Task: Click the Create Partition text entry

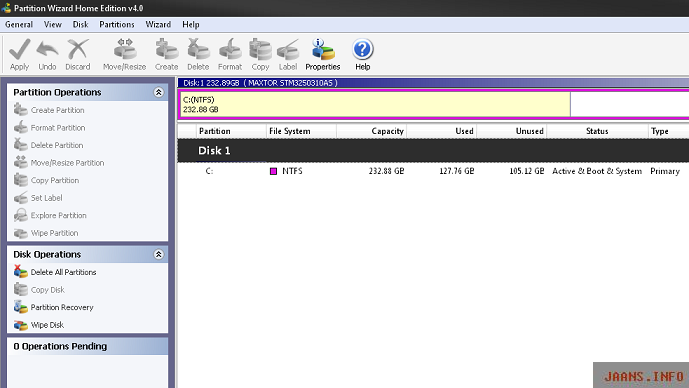Action: [58, 110]
